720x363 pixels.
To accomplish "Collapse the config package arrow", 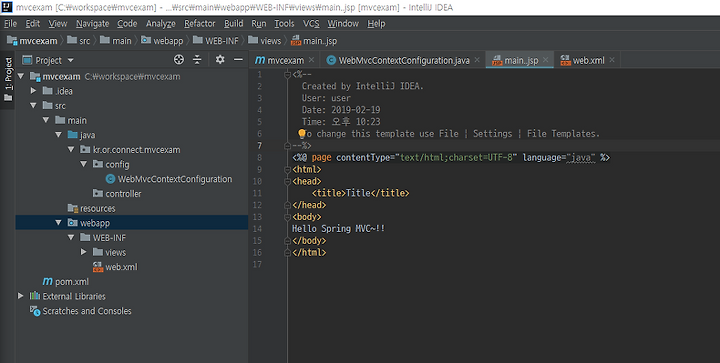I will pyautogui.click(x=83, y=164).
